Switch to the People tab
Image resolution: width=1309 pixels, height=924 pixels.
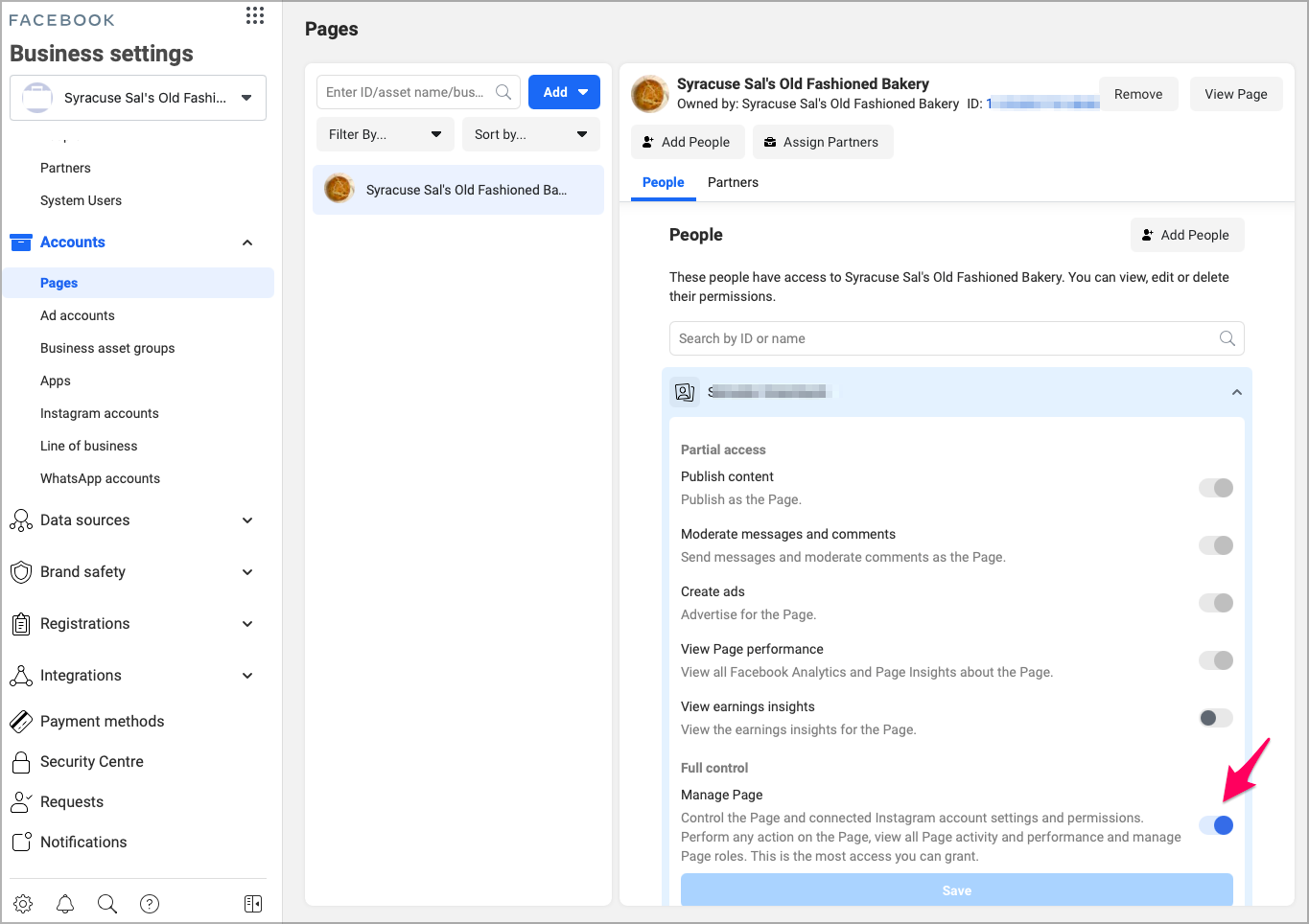(x=664, y=182)
